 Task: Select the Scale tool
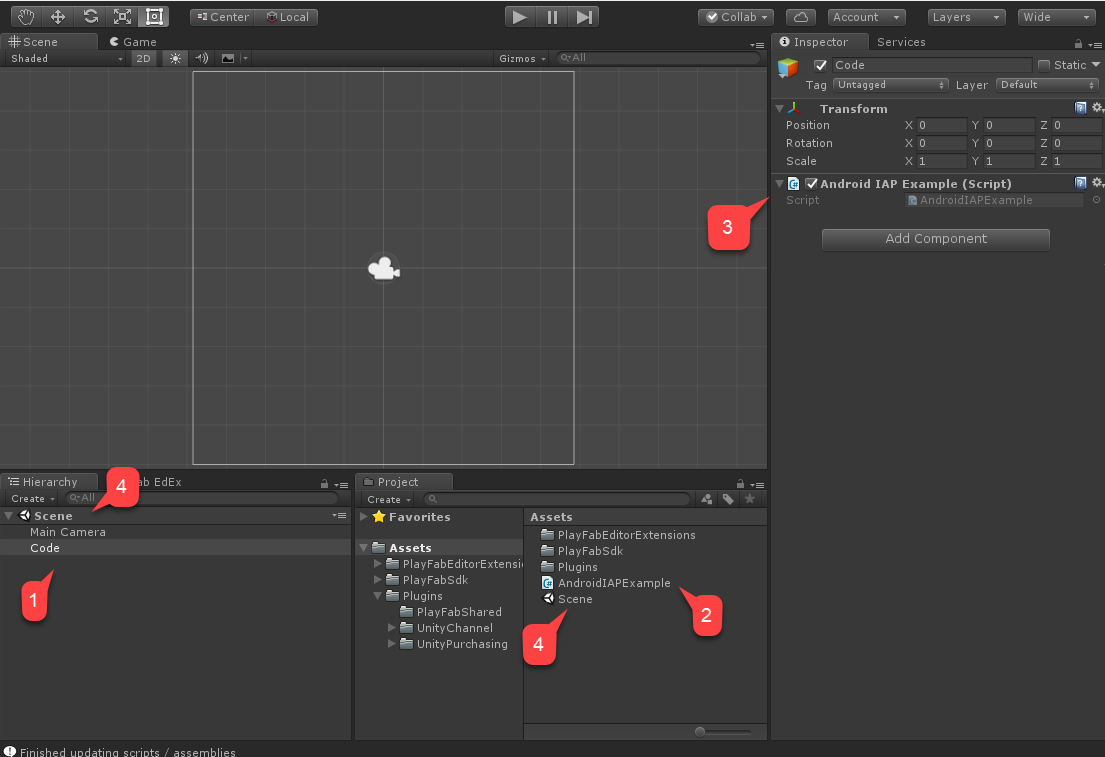click(123, 16)
